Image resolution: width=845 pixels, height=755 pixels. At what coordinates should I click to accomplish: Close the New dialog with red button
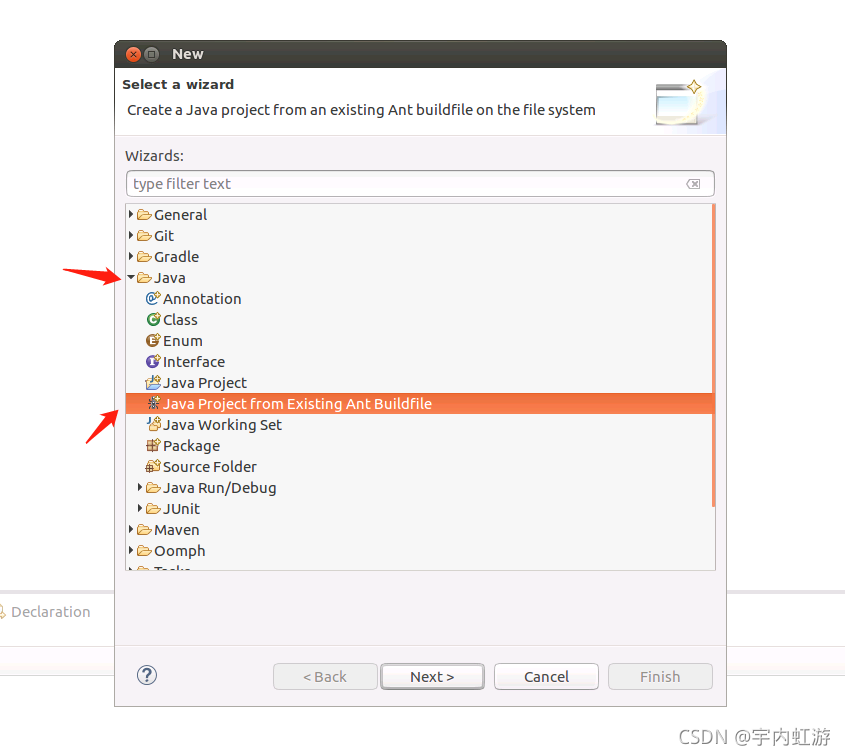[x=133, y=54]
